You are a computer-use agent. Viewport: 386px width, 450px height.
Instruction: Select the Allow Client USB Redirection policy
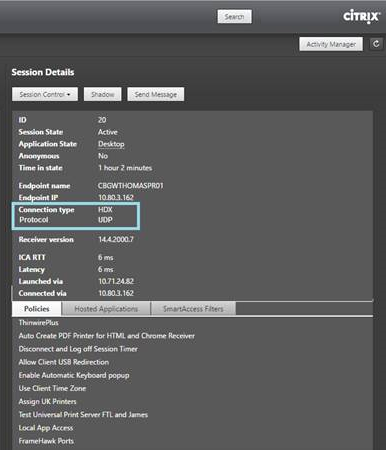click(64, 362)
